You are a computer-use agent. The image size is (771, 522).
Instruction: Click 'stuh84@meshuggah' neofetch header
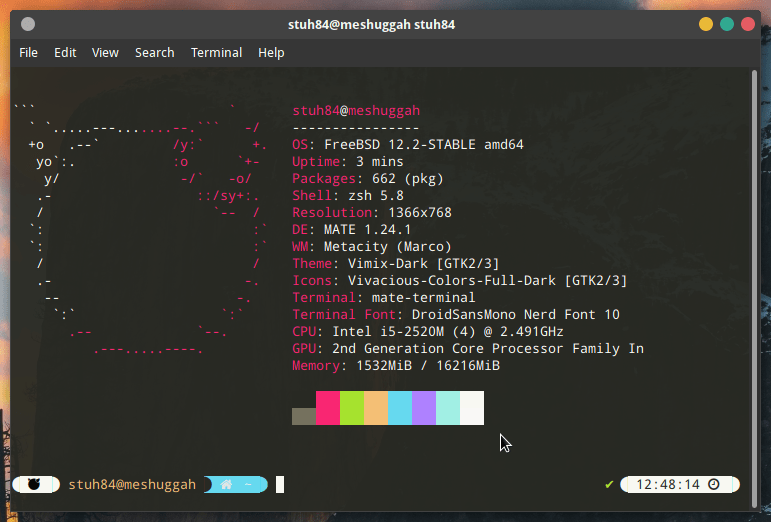pyautogui.click(x=356, y=111)
